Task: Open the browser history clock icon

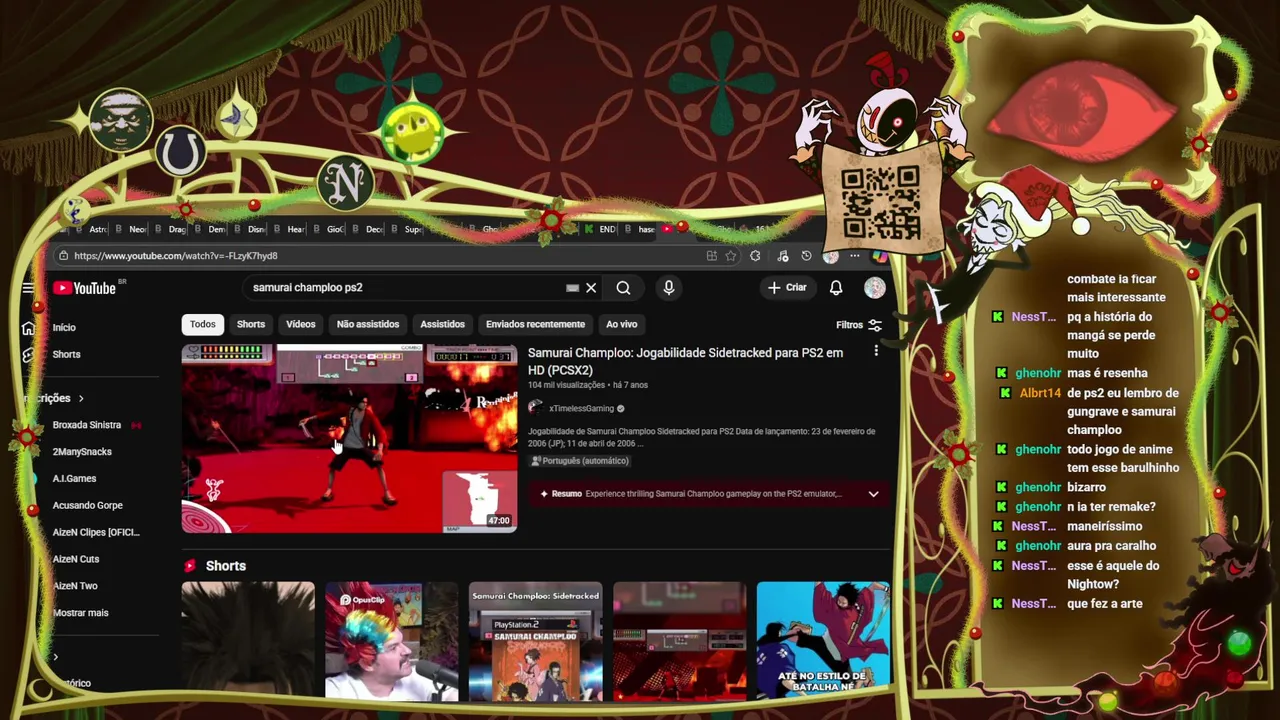Action: 806,256
